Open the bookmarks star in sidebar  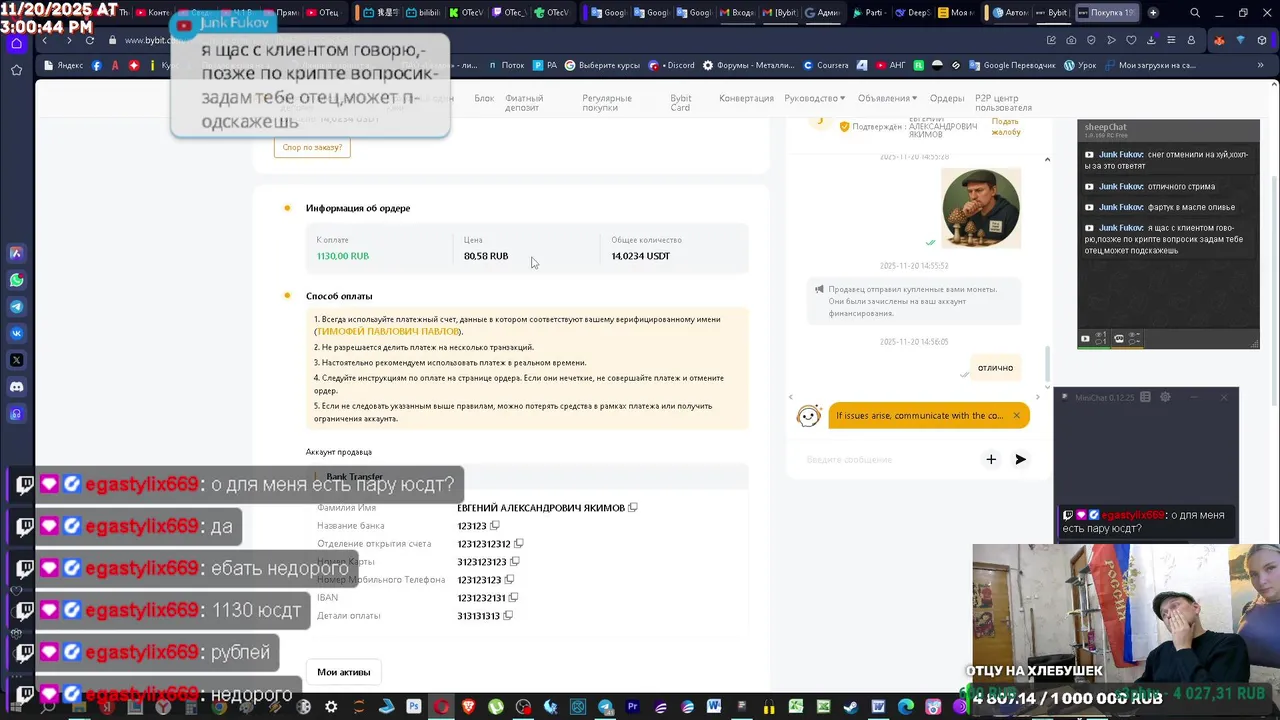coord(16,70)
